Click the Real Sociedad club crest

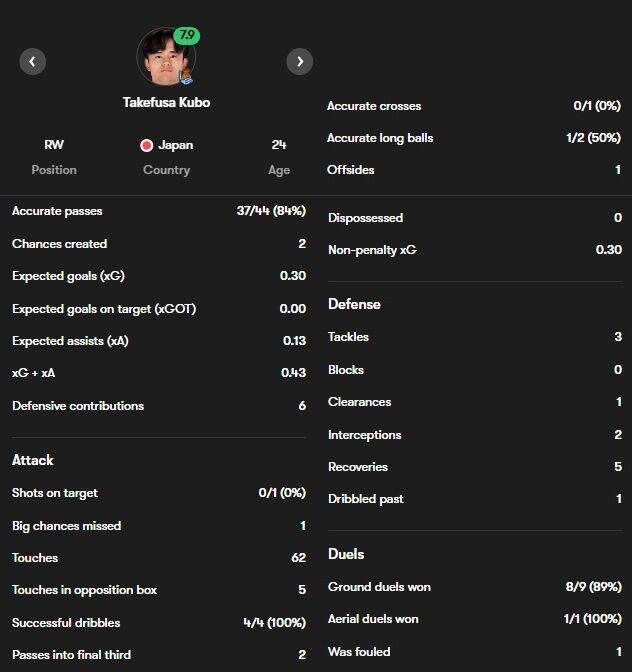point(186,77)
